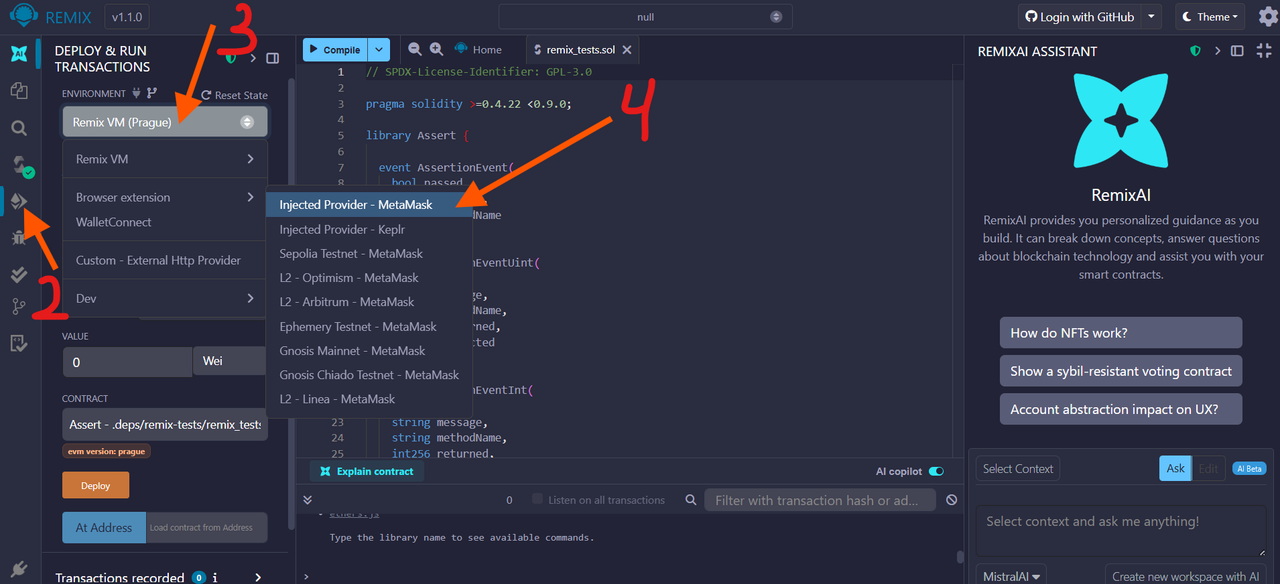Open the plugin manager plug icon
Viewport: 1280px width, 584px height.
[18, 570]
